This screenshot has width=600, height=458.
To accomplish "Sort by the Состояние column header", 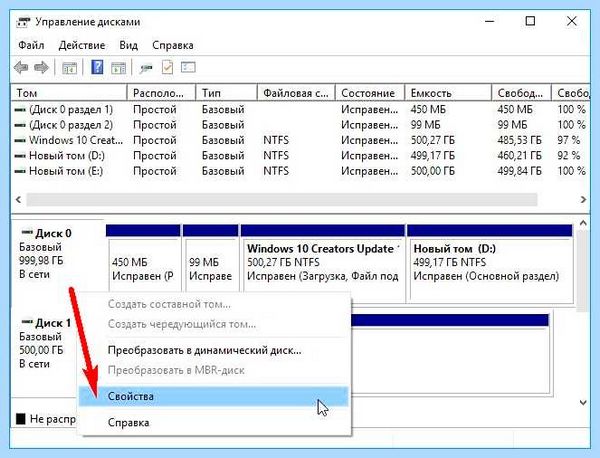I will tap(370, 93).
